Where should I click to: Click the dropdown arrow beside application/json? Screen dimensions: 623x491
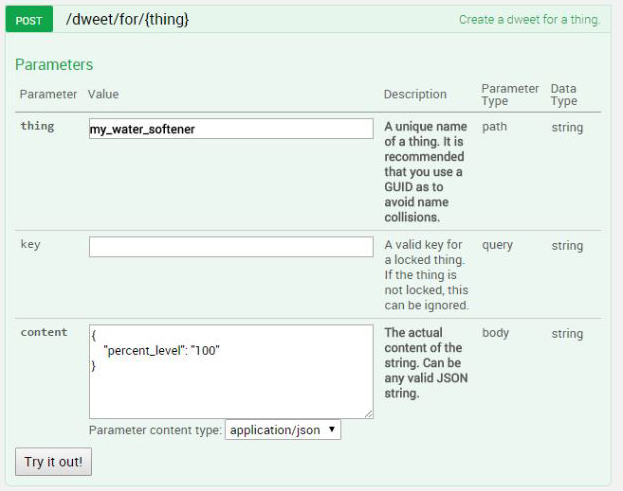[x=332, y=430]
